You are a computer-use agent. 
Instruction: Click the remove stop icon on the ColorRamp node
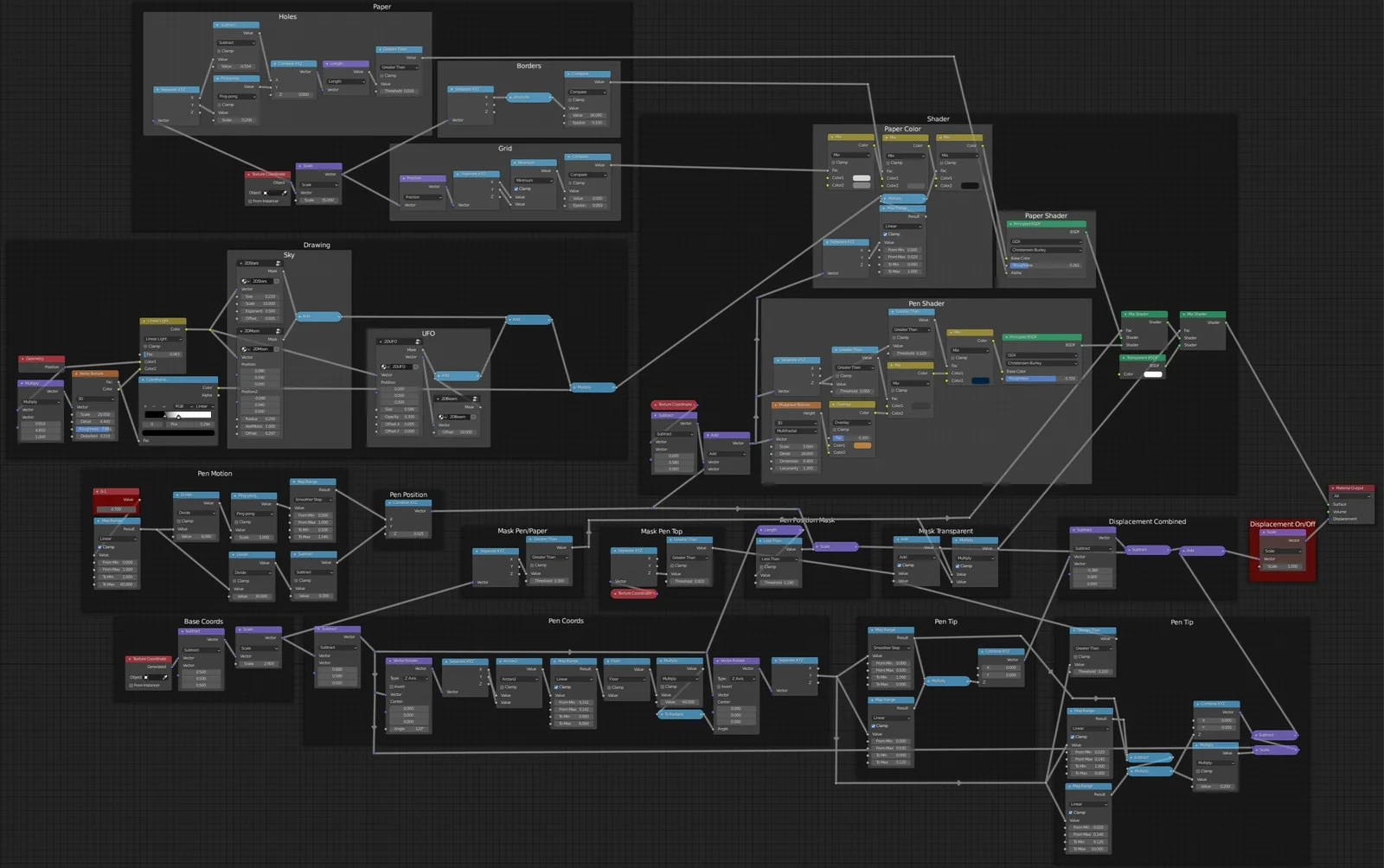153,406
